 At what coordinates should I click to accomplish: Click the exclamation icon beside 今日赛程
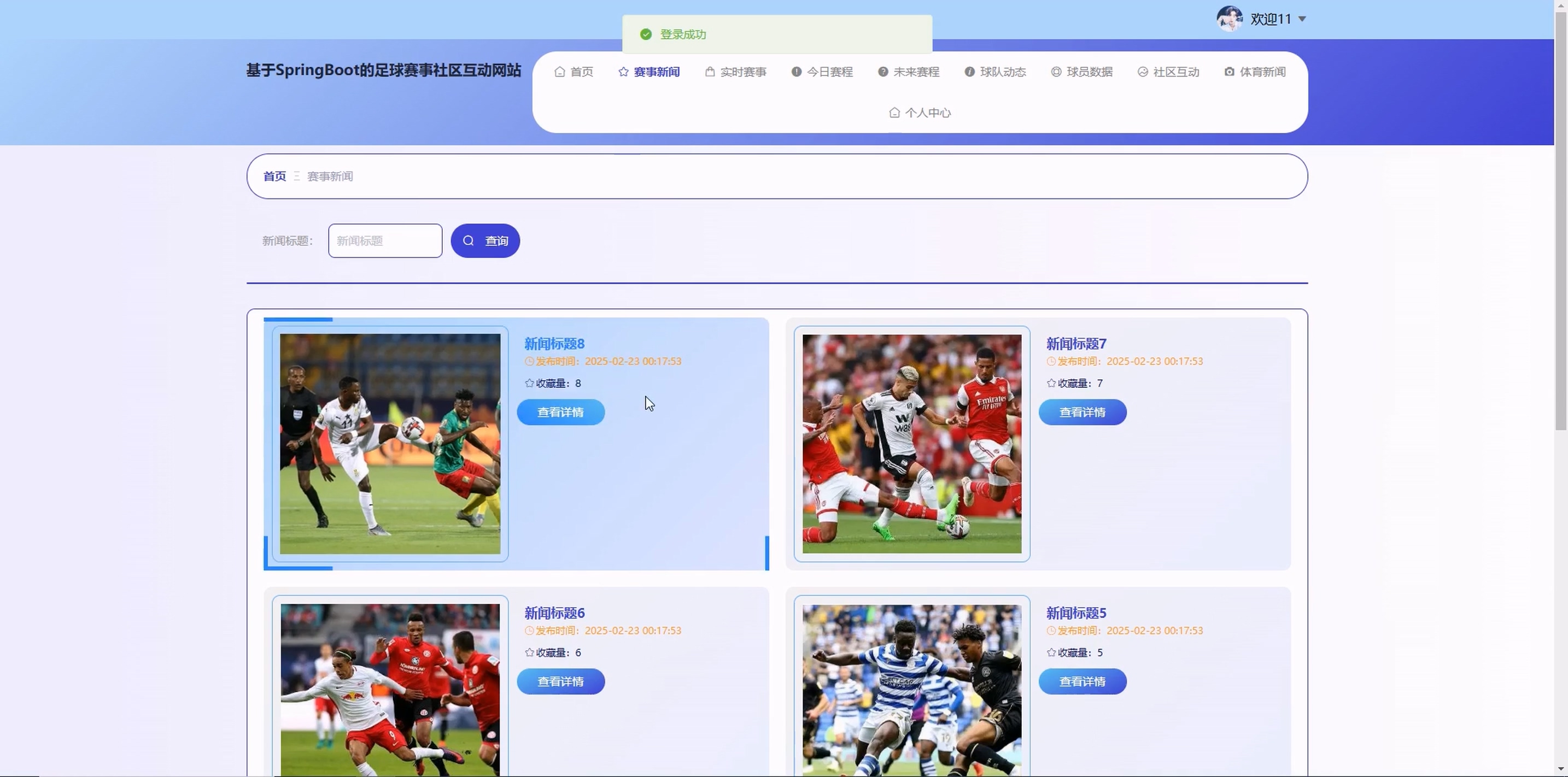tap(796, 72)
